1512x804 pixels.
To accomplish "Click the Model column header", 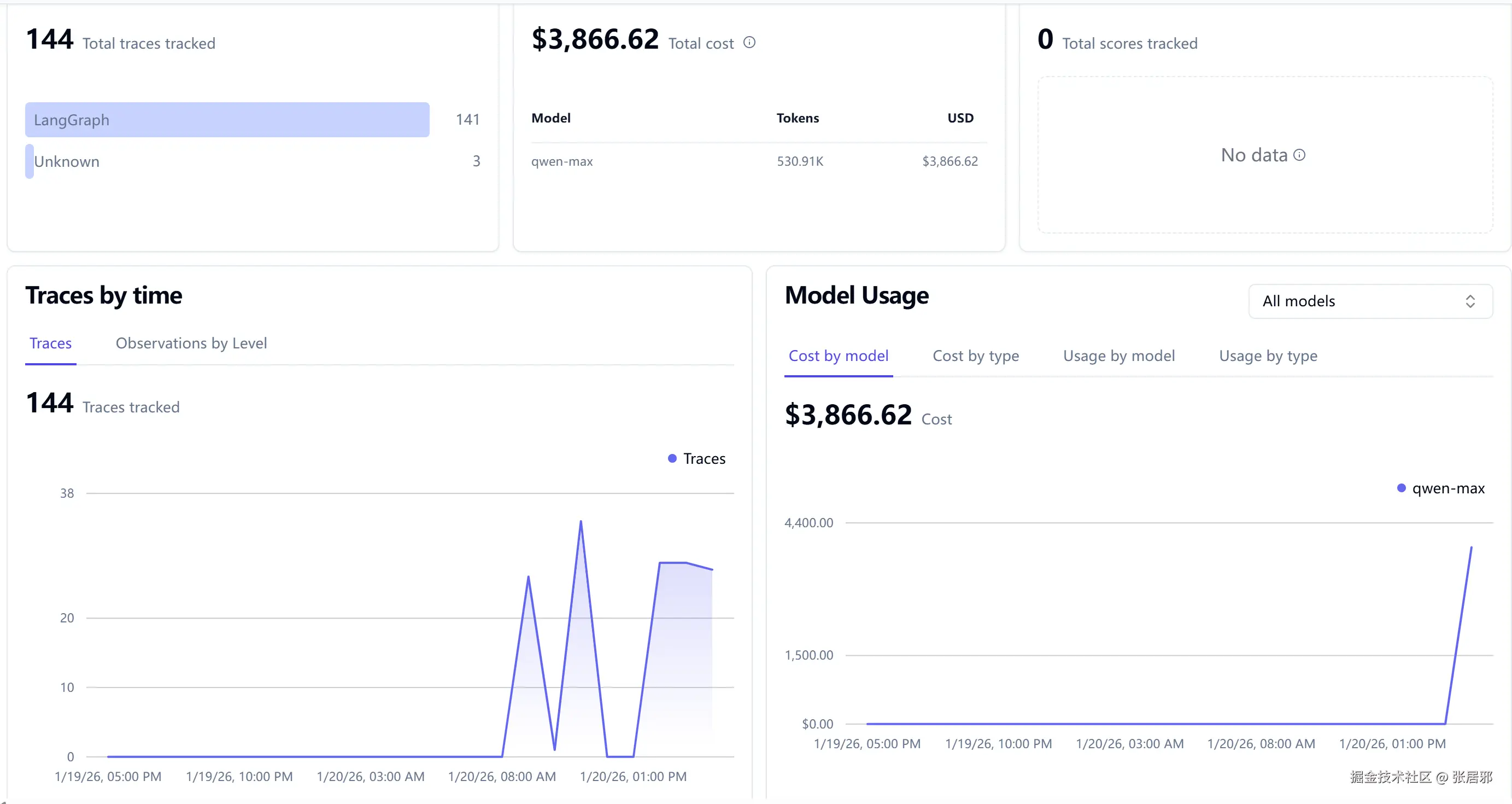I will (x=550, y=118).
